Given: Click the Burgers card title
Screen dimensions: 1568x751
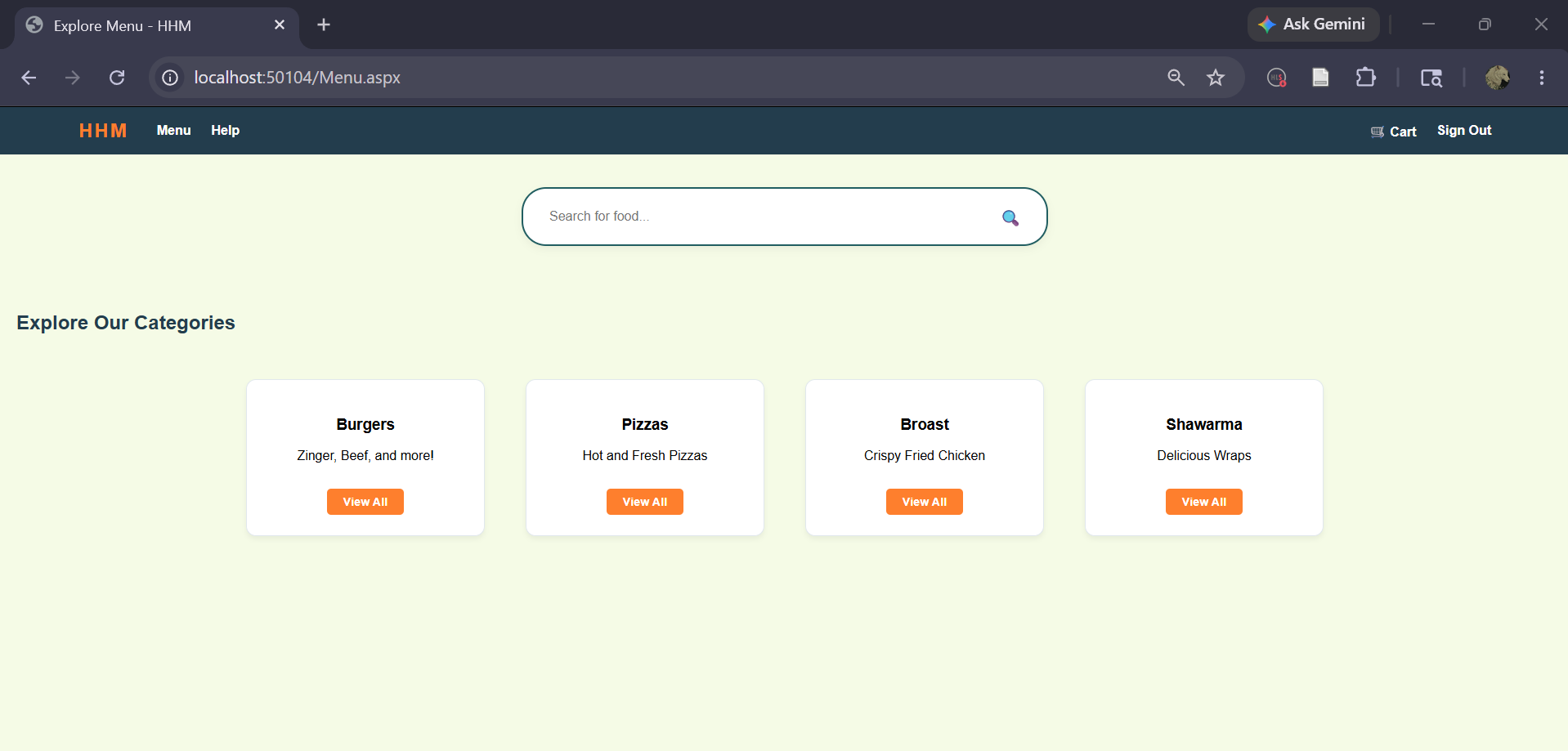Looking at the screenshot, I should 365,424.
